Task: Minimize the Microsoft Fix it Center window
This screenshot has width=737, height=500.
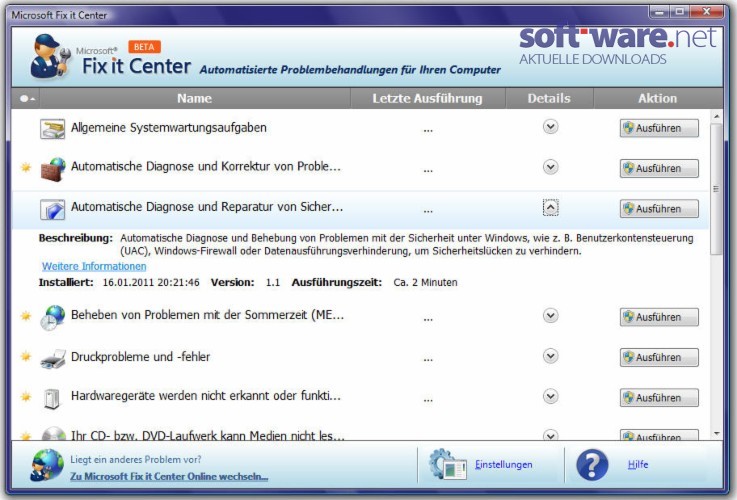Action: (x=659, y=12)
